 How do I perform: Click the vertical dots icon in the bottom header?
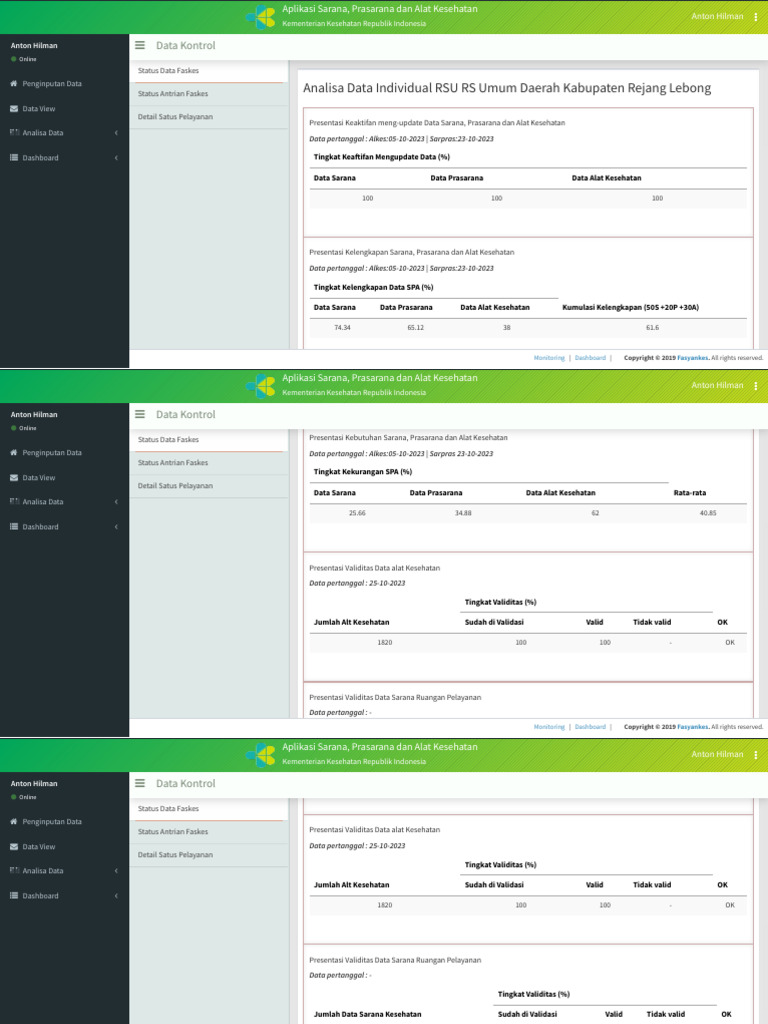point(755,755)
